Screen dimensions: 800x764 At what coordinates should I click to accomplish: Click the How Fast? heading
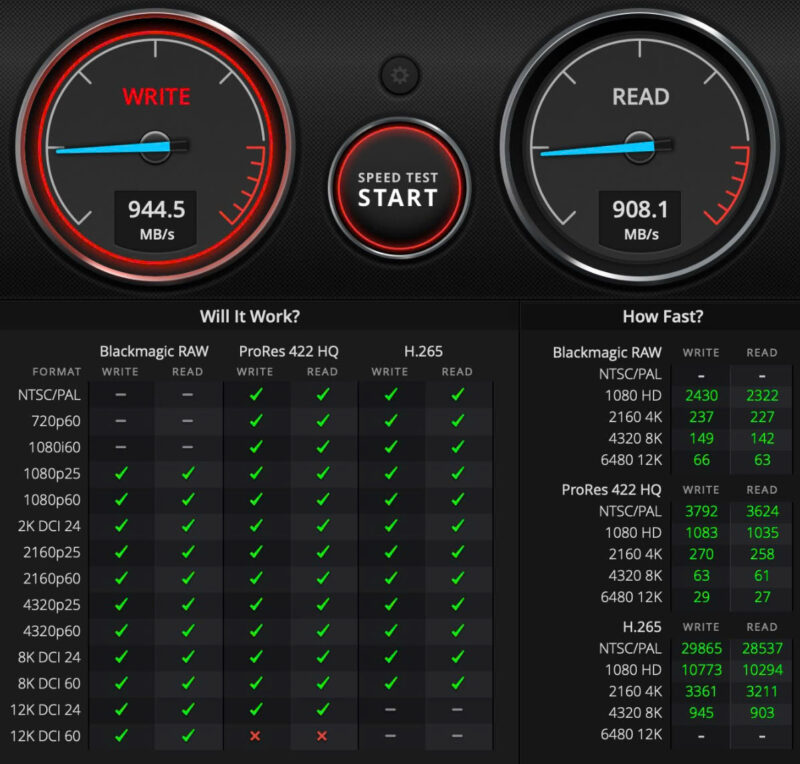coord(663,316)
